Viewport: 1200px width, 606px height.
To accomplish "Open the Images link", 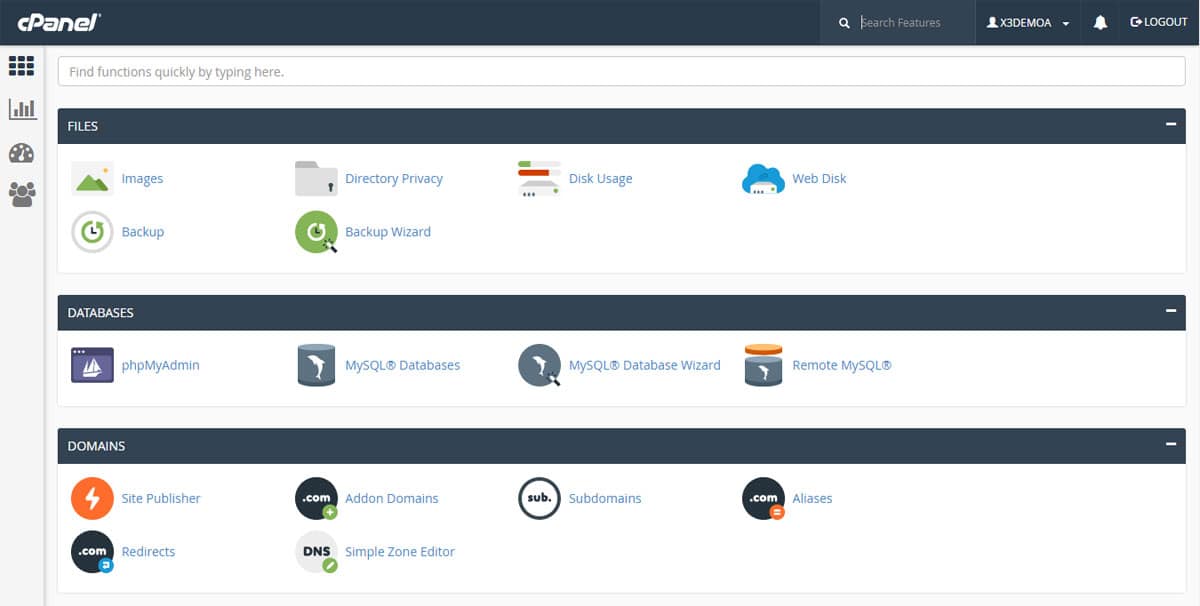I will pyautogui.click(x=142, y=179).
